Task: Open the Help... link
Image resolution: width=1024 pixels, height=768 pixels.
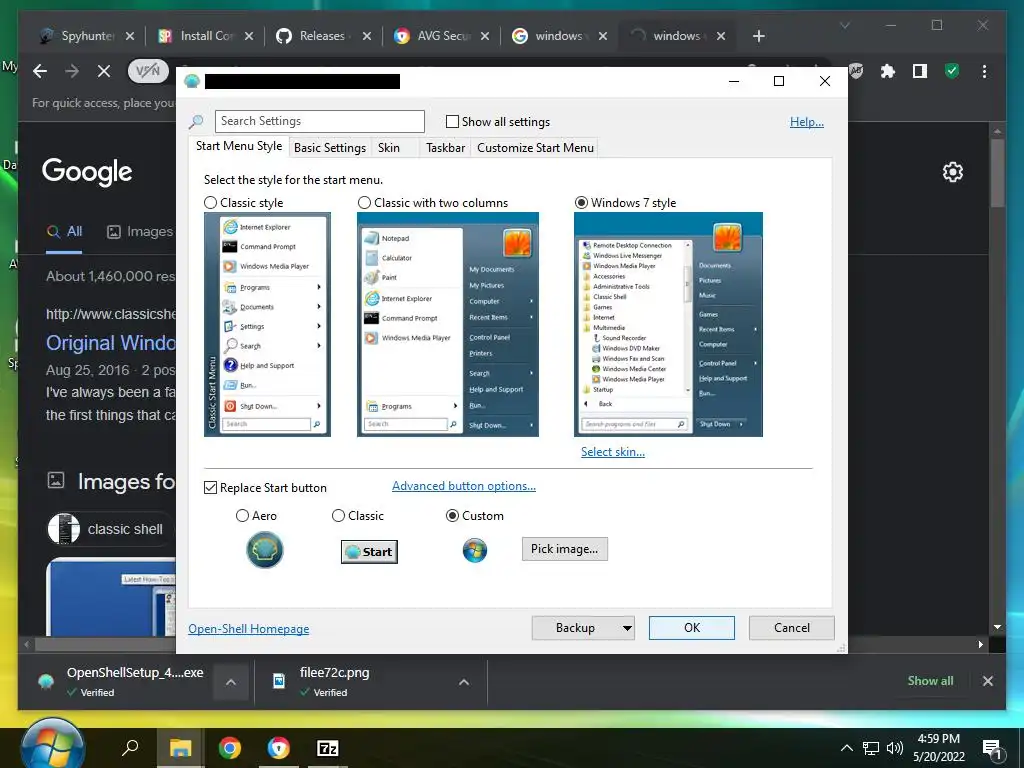Action: point(807,121)
